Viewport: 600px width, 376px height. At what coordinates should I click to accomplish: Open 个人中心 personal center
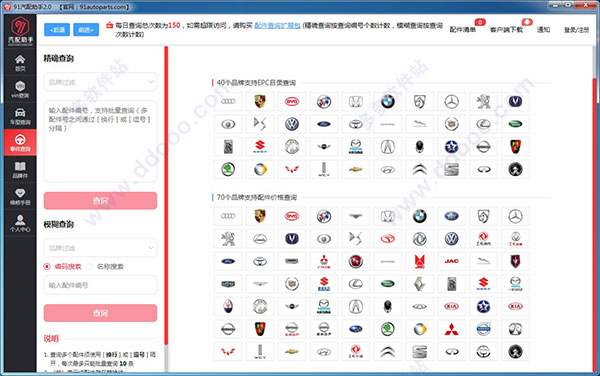(20, 223)
